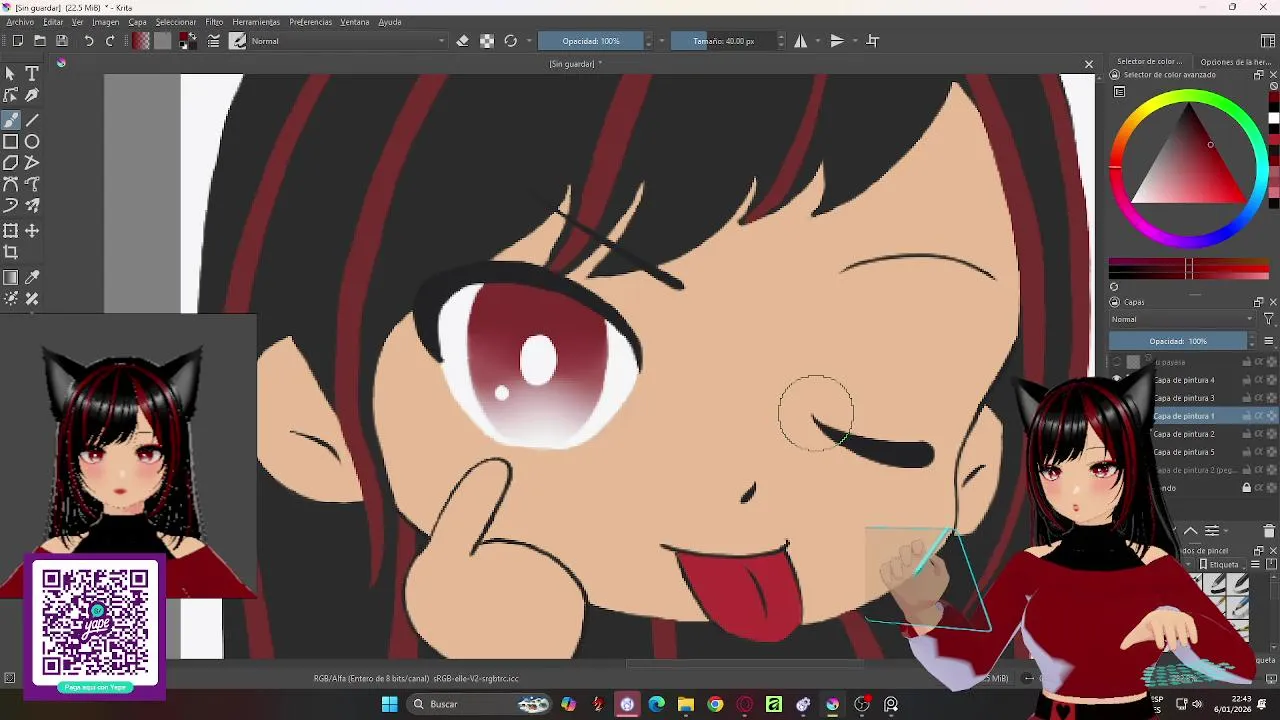Screen dimensions: 1280x720
Task: Select the Freehand Path tool
Action: tap(32, 184)
